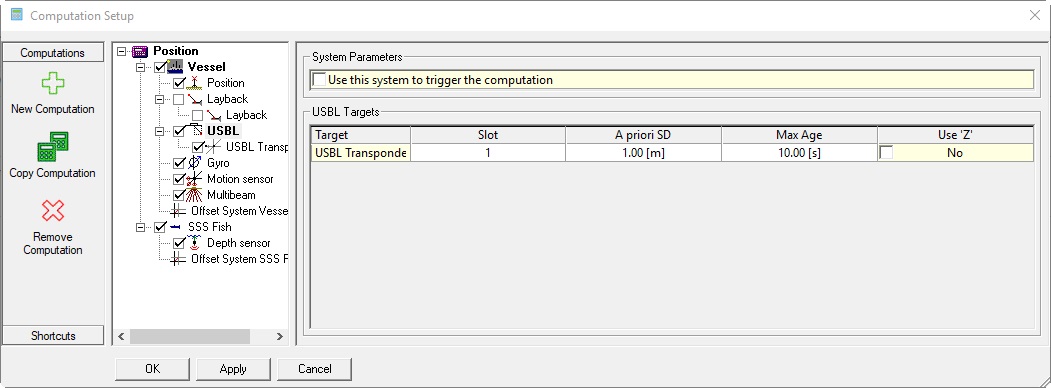Open the Shortcuts tab
Viewport: 1051px width, 388px height.
point(53,336)
